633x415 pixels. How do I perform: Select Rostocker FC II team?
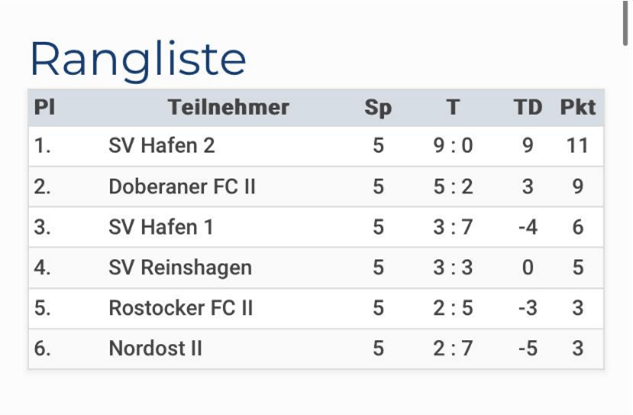coord(181,308)
